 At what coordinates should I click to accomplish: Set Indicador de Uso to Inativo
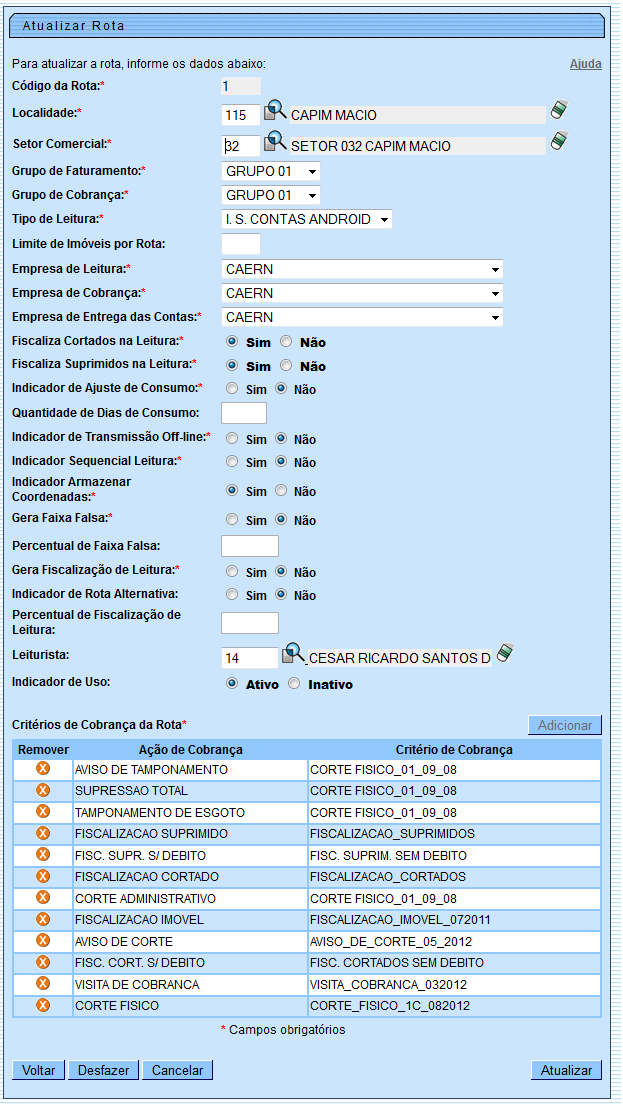(x=294, y=685)
